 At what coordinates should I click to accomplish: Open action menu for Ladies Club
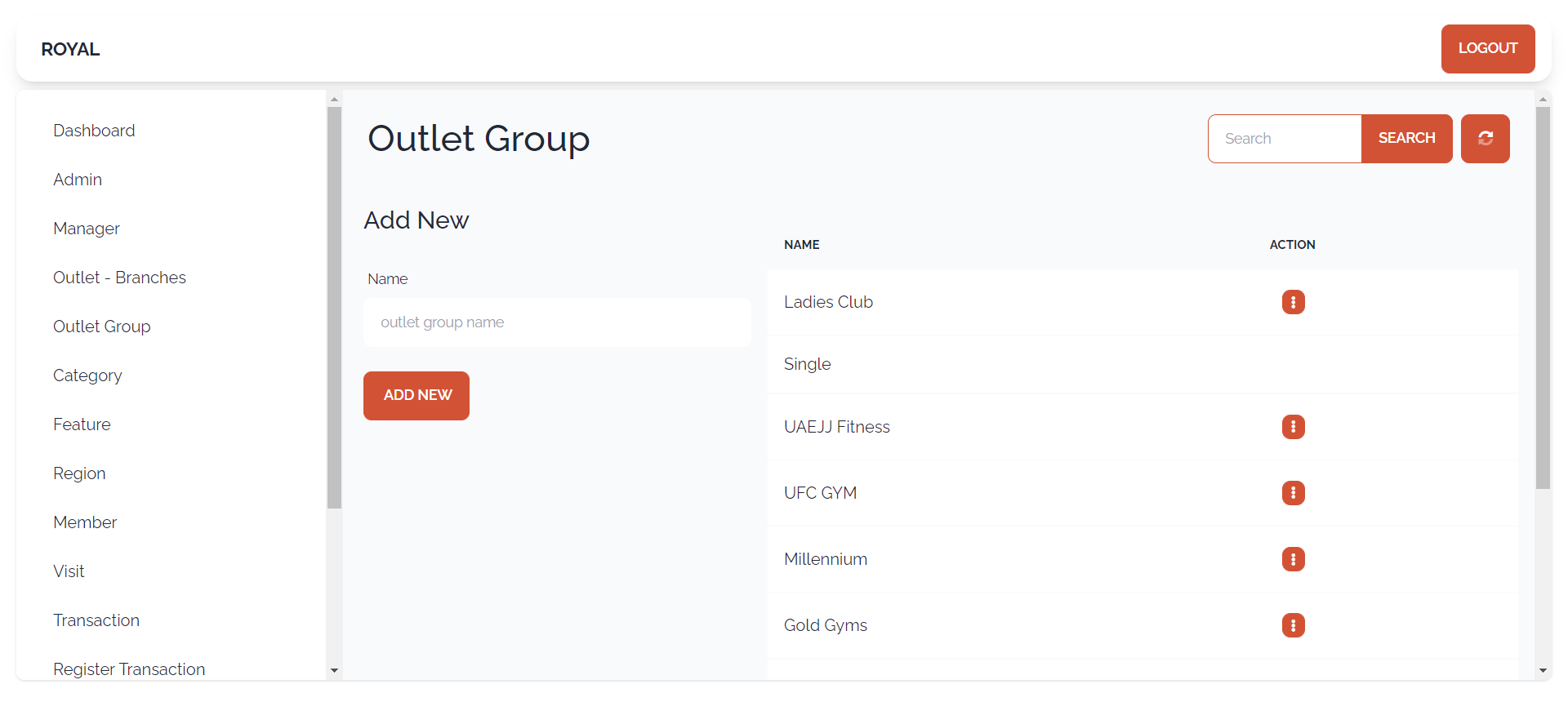click(1293, 302)
